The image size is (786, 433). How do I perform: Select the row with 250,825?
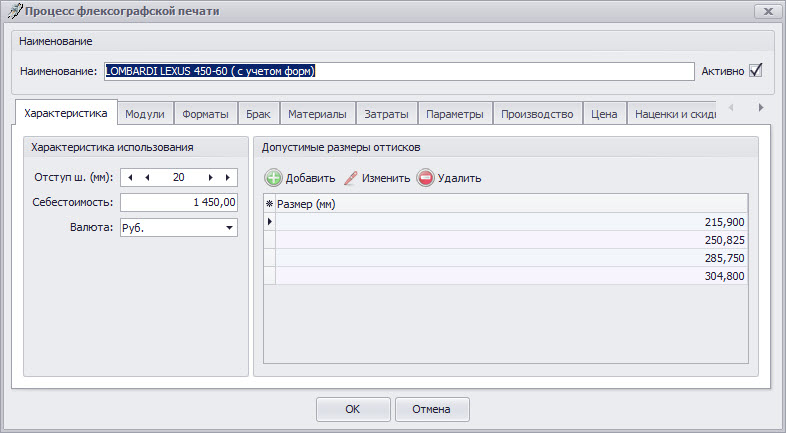[512, 240]
